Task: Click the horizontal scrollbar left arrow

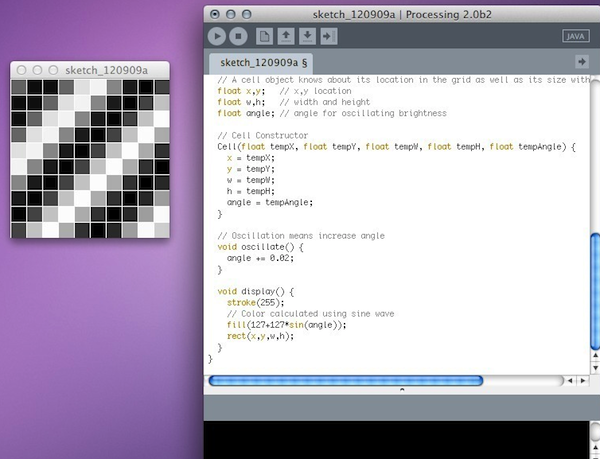Action: click(570, 381)
